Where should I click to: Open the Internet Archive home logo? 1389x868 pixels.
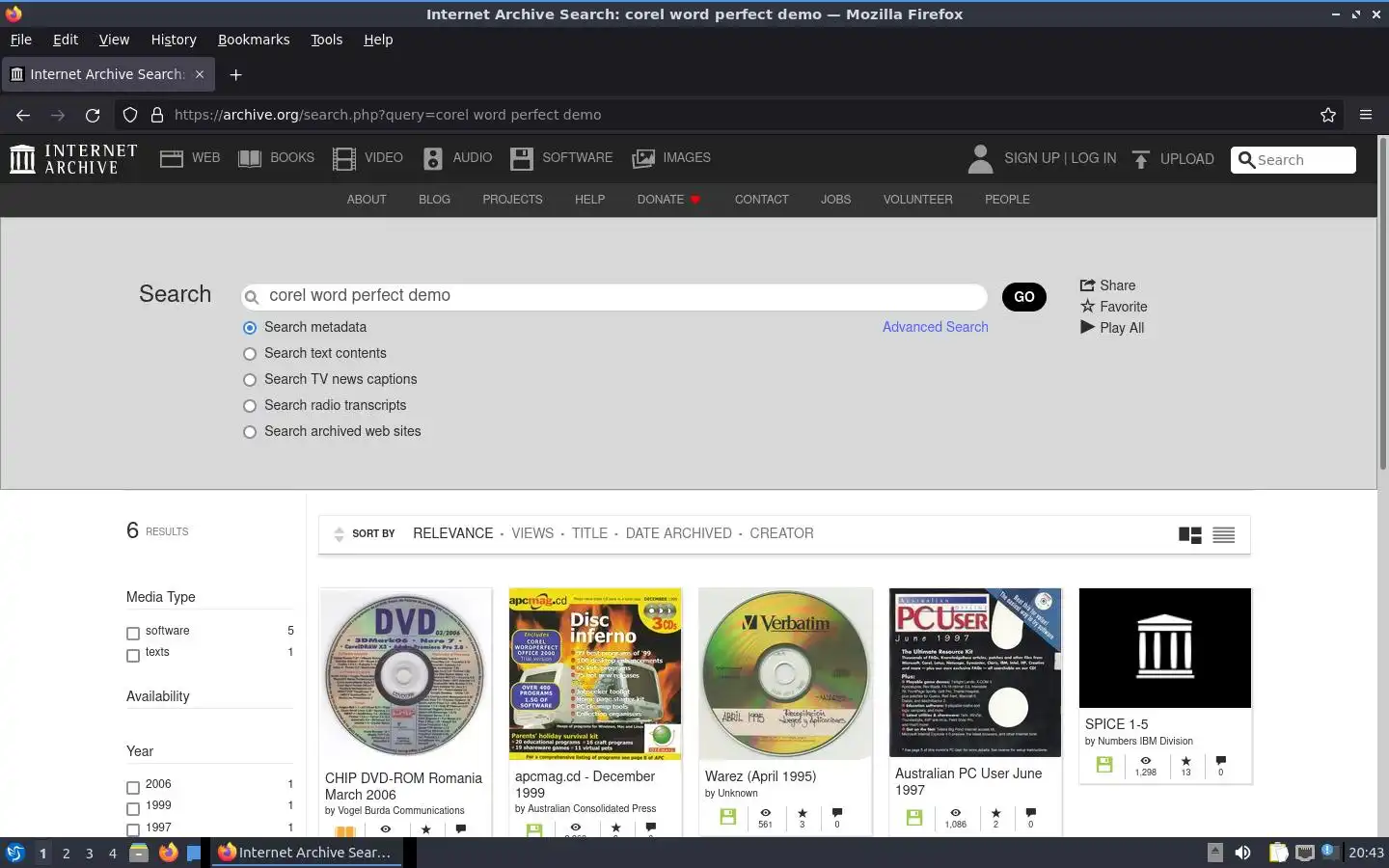[x=73, y=159]
